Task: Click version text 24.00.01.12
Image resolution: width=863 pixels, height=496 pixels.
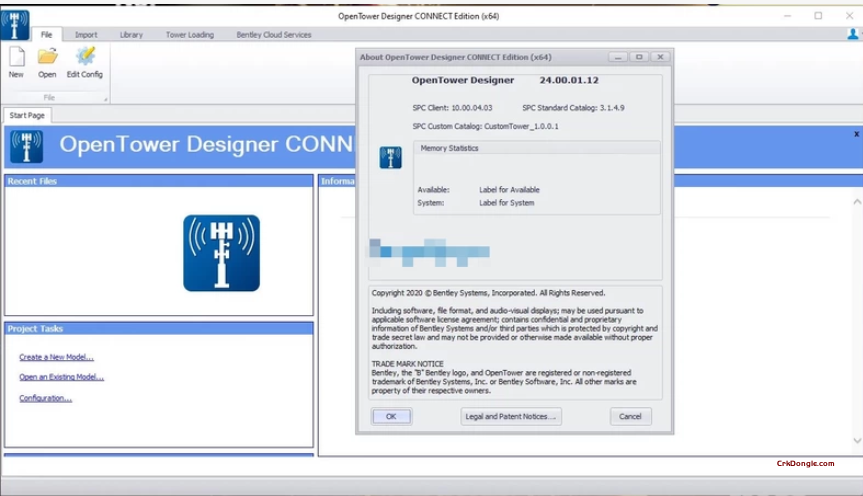Action: coord(569,80)
